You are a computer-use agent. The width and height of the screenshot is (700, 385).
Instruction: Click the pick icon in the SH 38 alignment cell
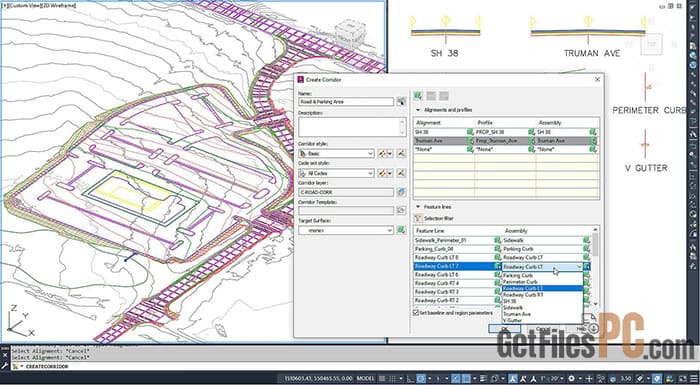470,132
